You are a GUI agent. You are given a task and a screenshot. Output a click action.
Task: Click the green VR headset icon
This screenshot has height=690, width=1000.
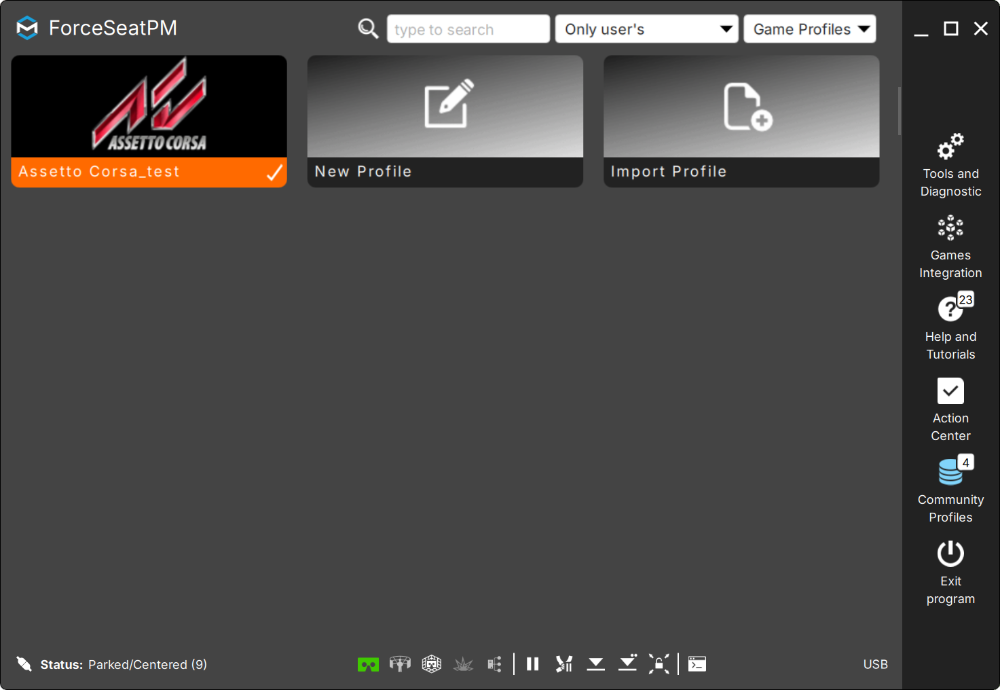(368, 664)
